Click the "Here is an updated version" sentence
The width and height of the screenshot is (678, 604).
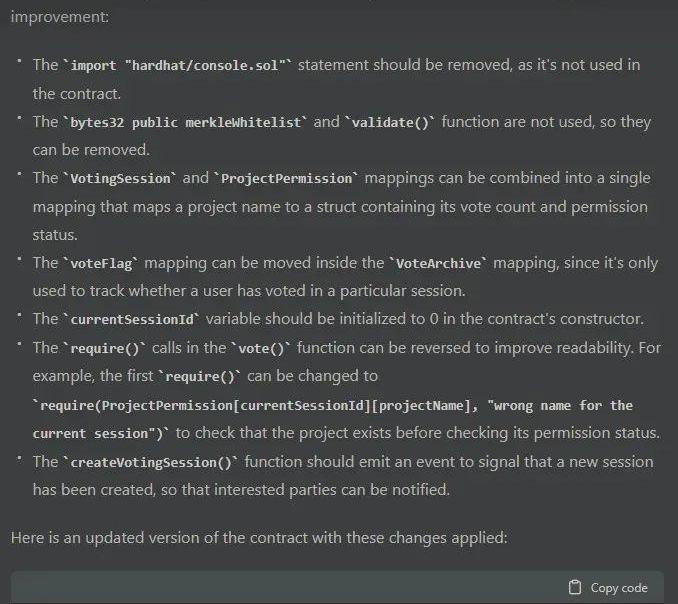pyautogui.click(x=259, y=538)
